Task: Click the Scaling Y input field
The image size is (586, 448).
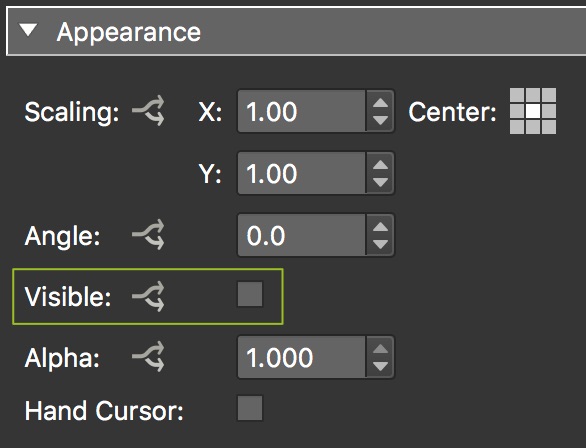Action: pos(302,173)
